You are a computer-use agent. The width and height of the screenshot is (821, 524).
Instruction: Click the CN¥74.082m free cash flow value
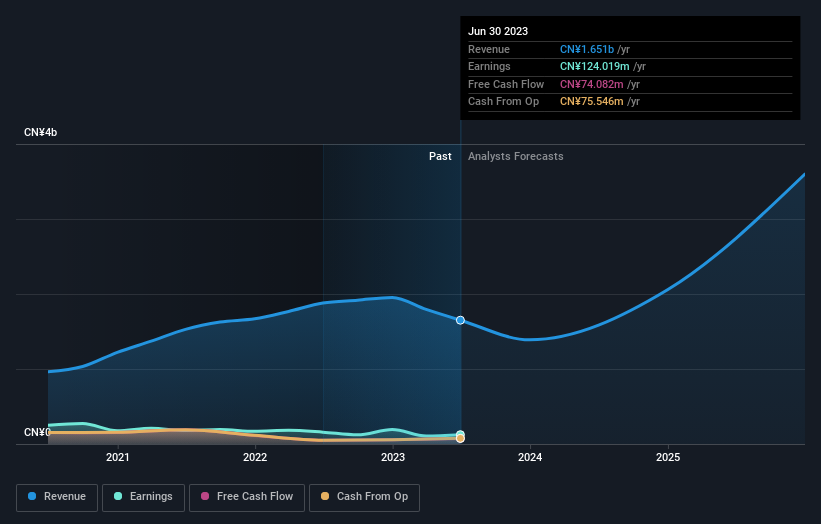tap(592, 84)
